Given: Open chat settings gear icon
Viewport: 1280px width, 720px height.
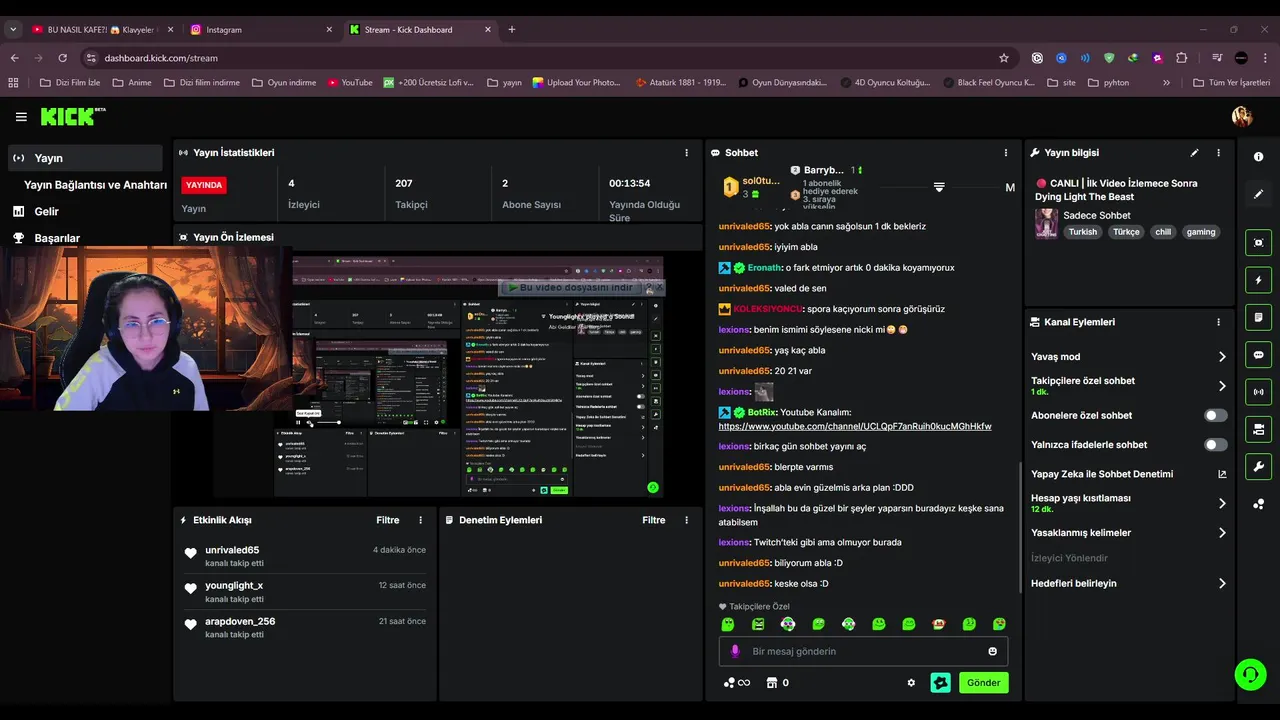Looking at the screenshot, I should (911, 683).
